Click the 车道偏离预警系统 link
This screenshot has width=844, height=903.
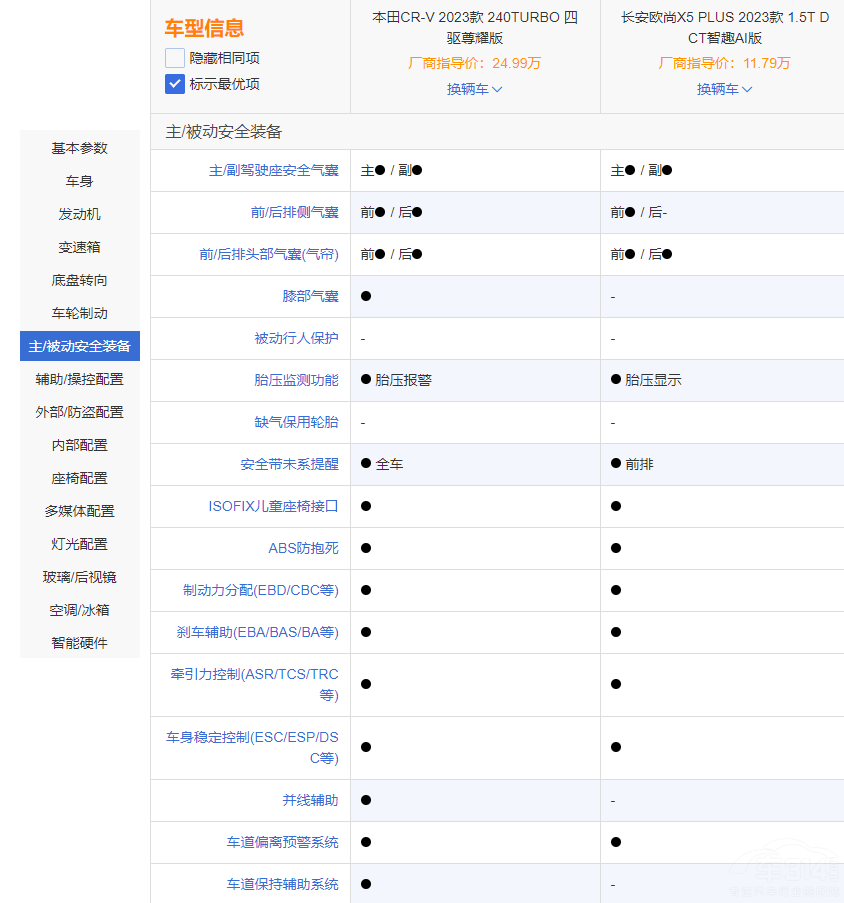point(282,842)
